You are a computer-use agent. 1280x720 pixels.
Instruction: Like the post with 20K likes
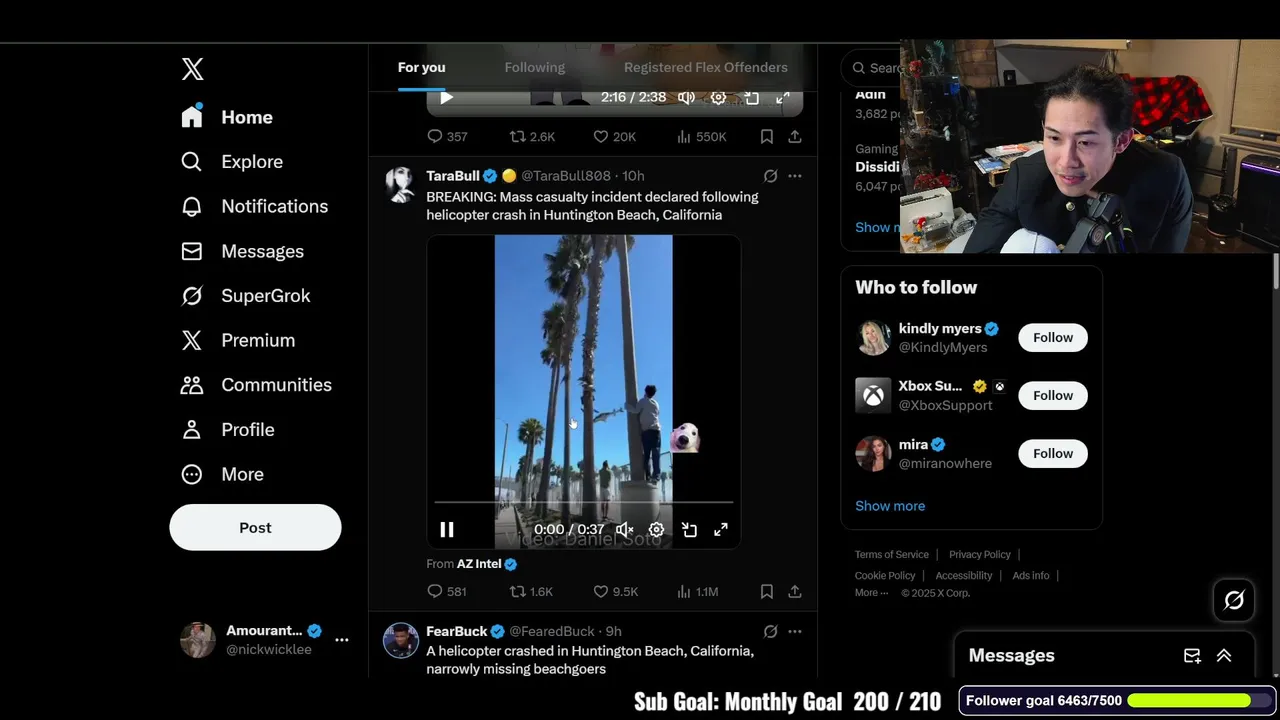click(x=614, y=136)
